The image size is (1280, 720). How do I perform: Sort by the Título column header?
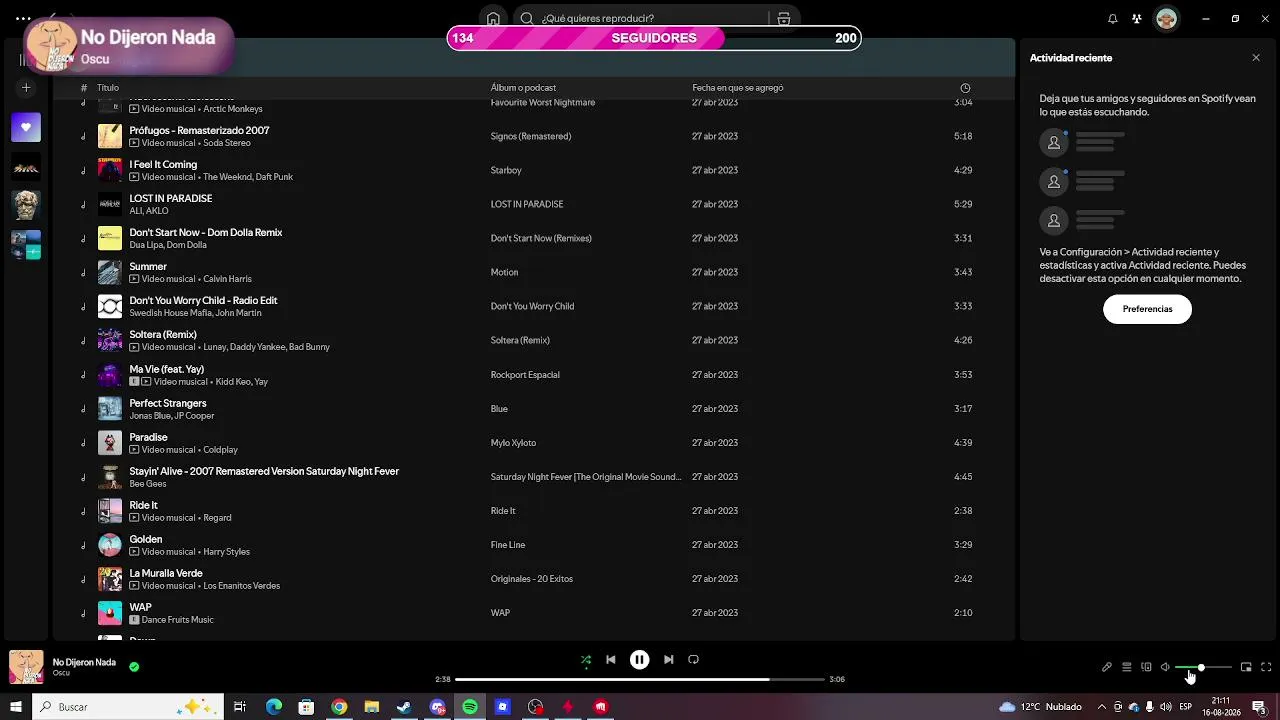pos(108,88)
